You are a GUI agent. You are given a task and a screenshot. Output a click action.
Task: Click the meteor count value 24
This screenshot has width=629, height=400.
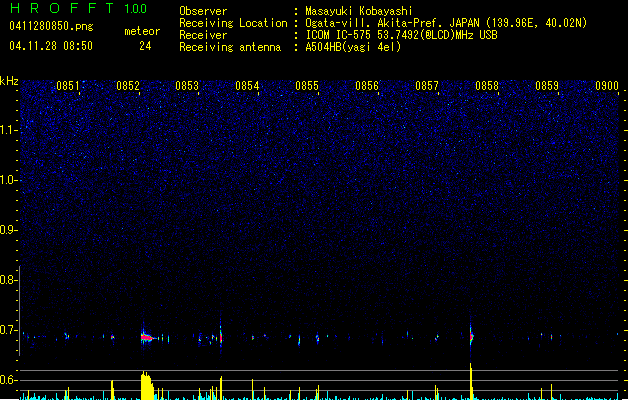145,46
